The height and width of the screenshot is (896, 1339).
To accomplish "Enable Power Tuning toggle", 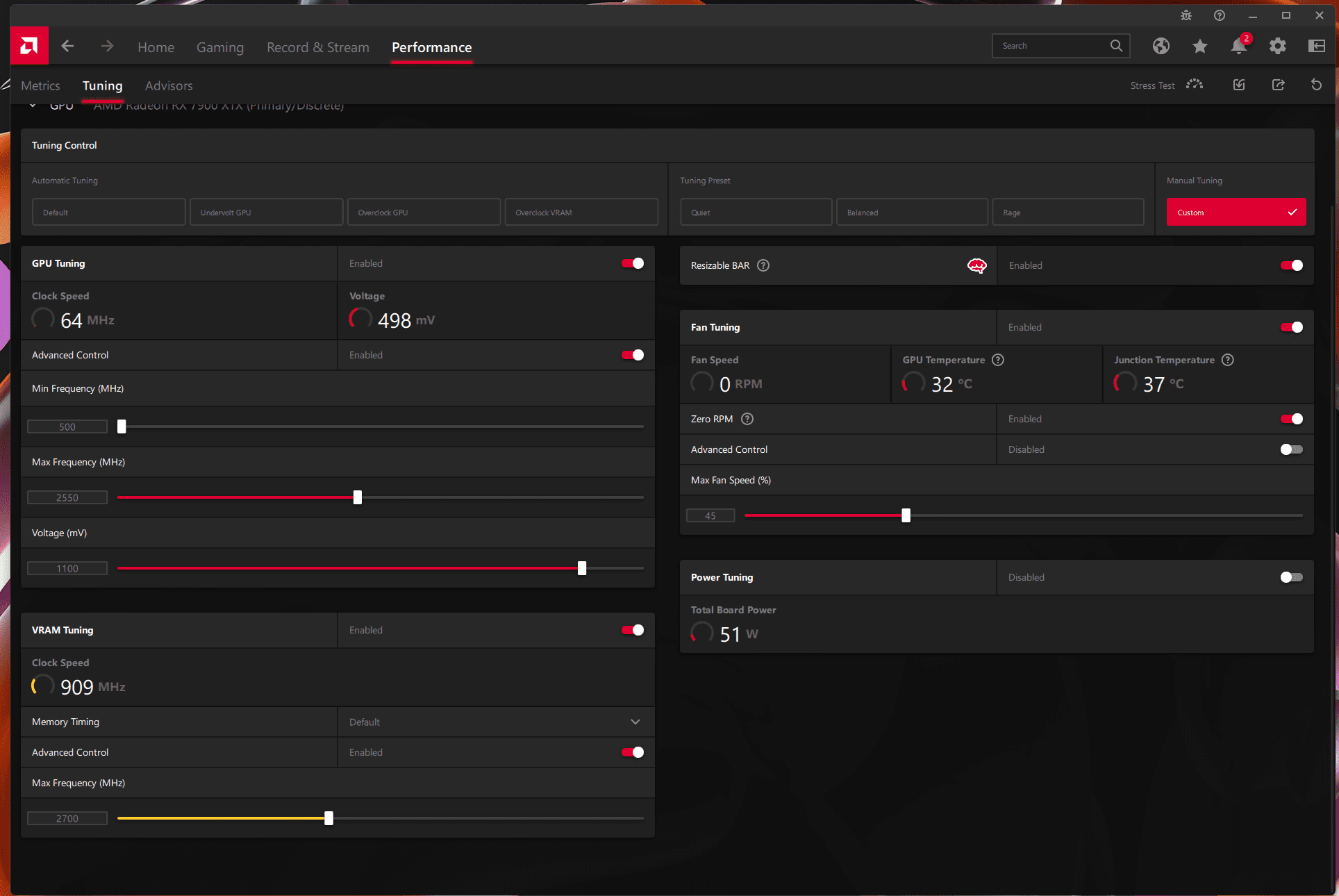I will pyautogui.click(x=1292, y=577).
